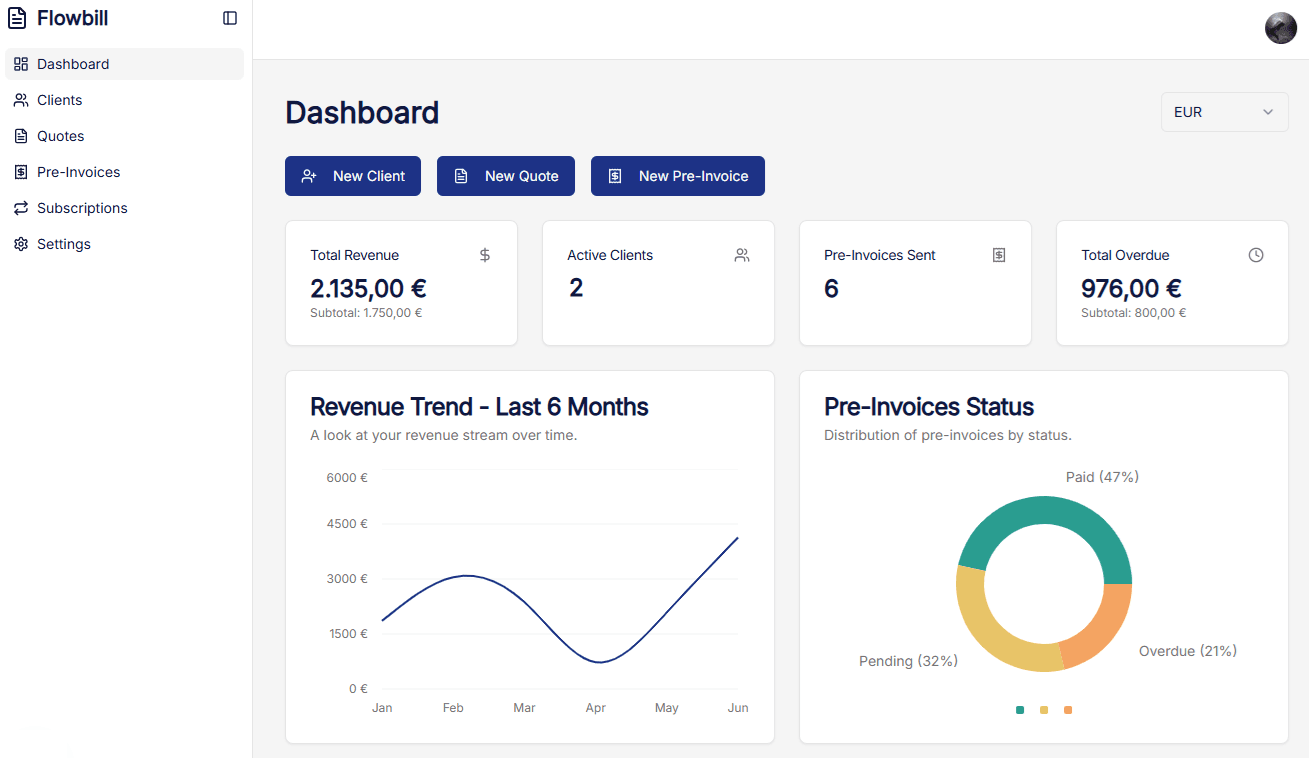Click the invoice icon on Pre-Invoices Sent card
The width and height of the screenshot is (1309, 758).
point(998,255)
